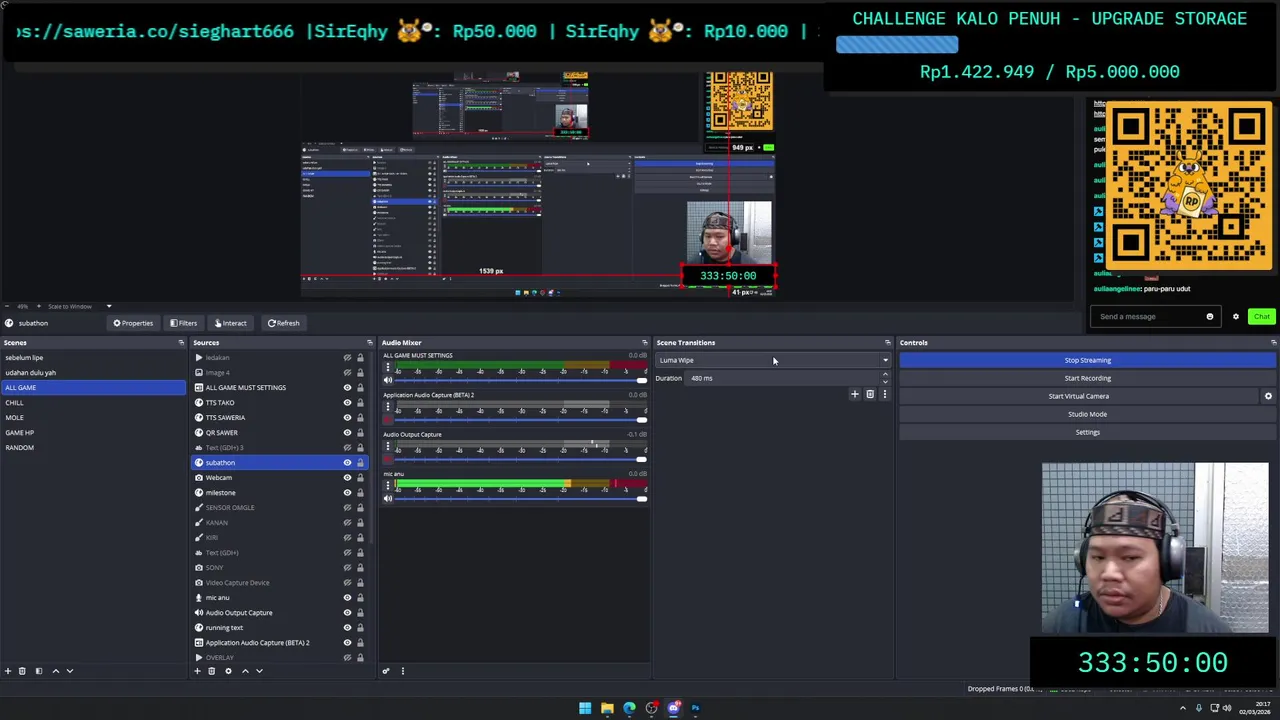Click the Interact button
This screenshot has width=1280, height=720.
pos(231,323)
